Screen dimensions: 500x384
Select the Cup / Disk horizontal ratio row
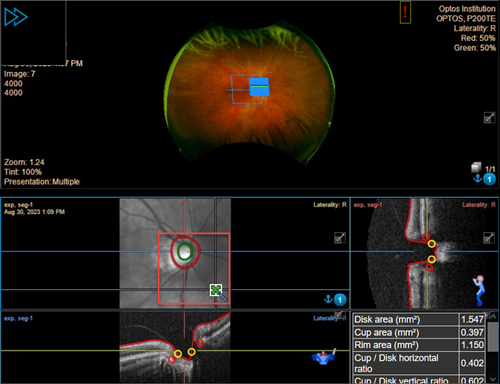(419, 363)
